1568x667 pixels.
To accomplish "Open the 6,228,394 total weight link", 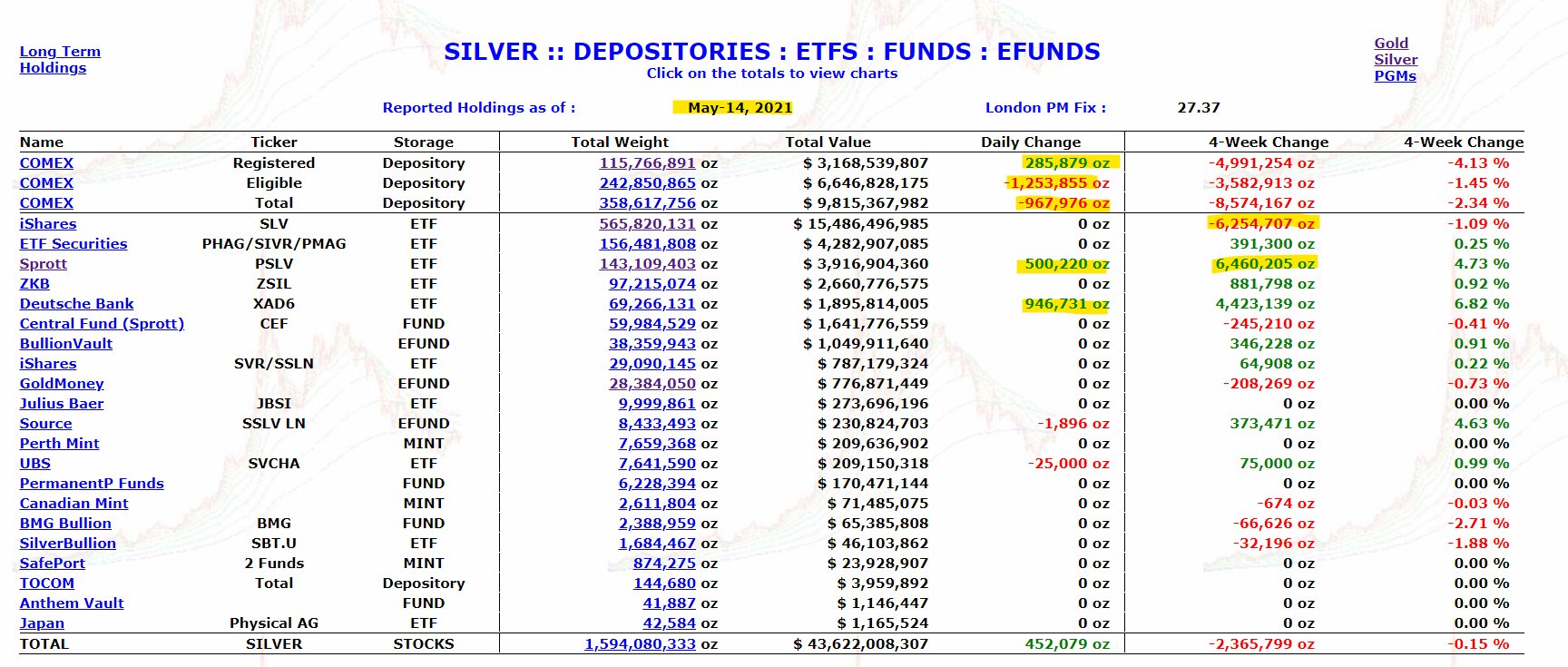I will [x=657, y=483].
